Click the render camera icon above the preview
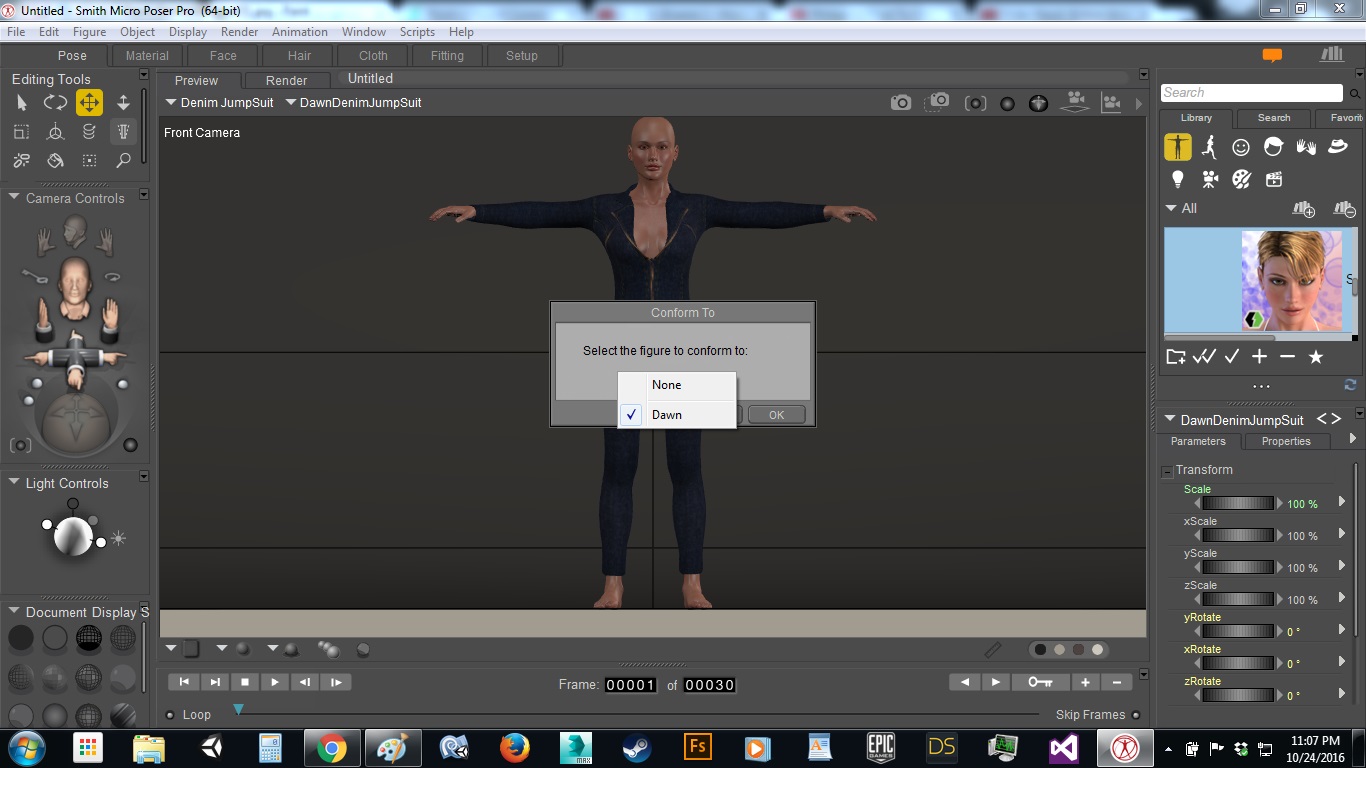Viewport: 1366px width, 792px height. click(900, 102)
